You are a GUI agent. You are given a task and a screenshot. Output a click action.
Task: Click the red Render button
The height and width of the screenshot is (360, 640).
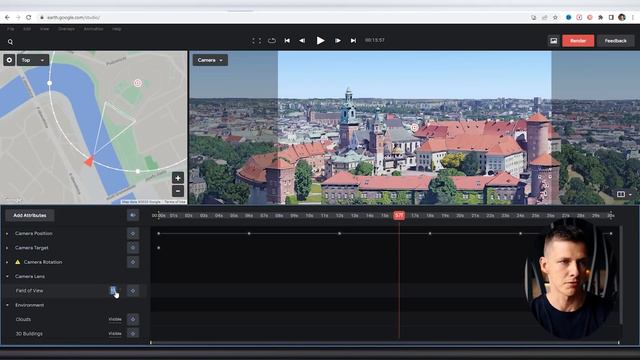[x=578, y=41]
